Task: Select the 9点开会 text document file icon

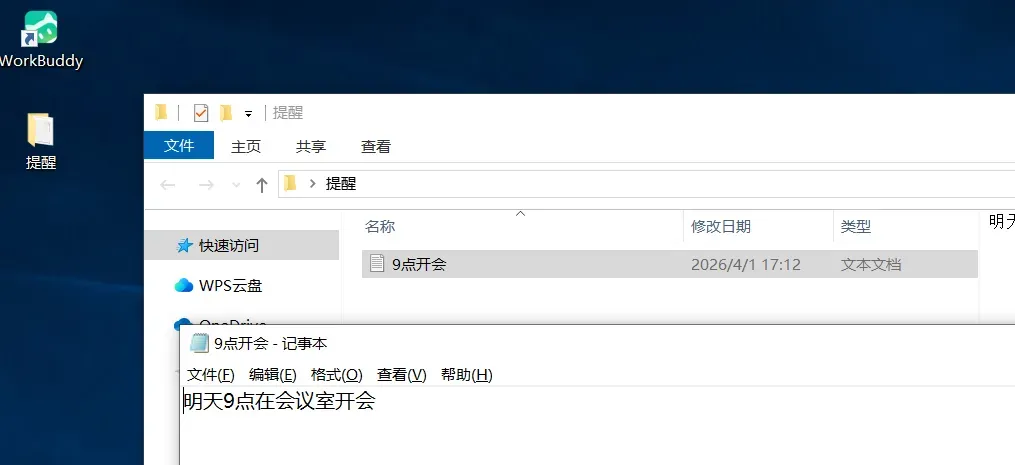Action: pyautogui.click(x=377, y=264)
